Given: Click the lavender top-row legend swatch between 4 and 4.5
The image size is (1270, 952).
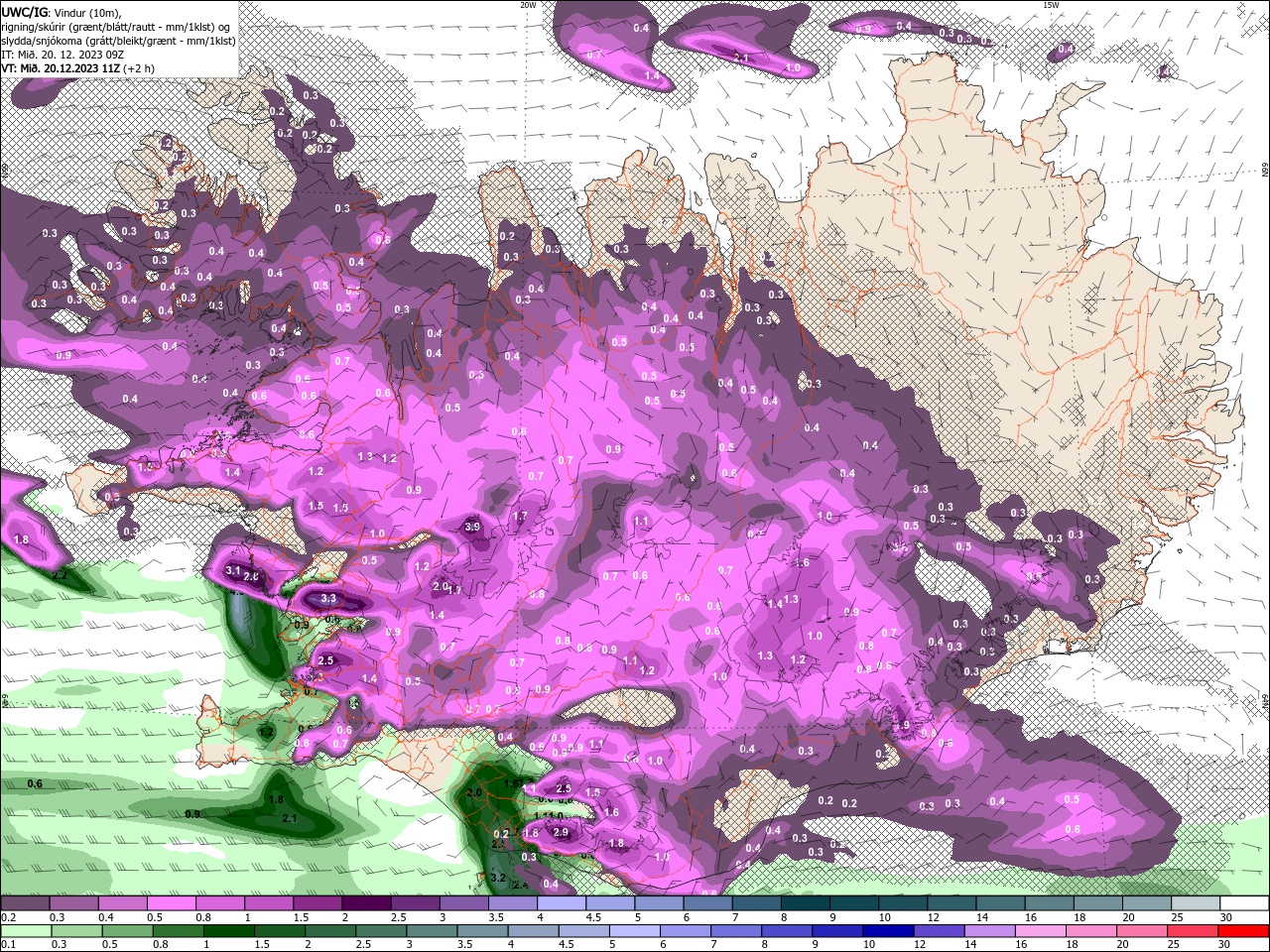Looking at the screenshot, I should (x=561, y=903).
